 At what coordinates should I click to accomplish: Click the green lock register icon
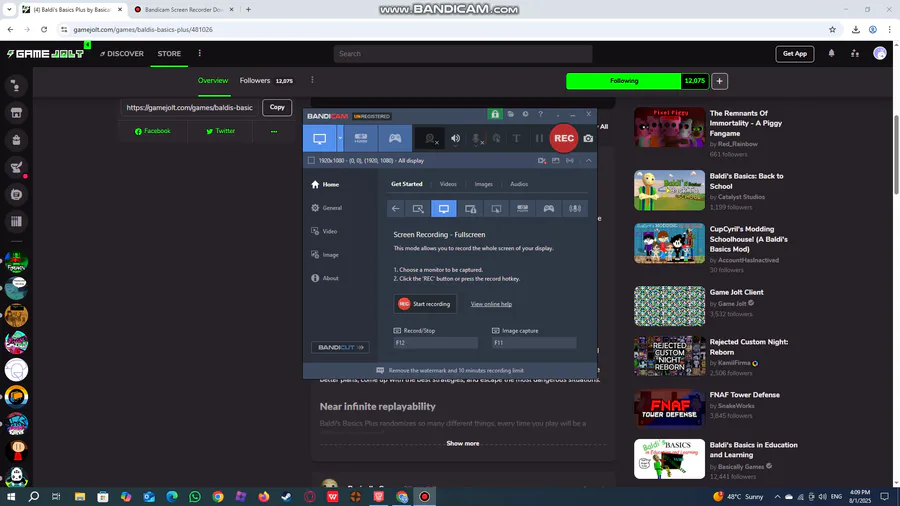click(x=495, y=114)
